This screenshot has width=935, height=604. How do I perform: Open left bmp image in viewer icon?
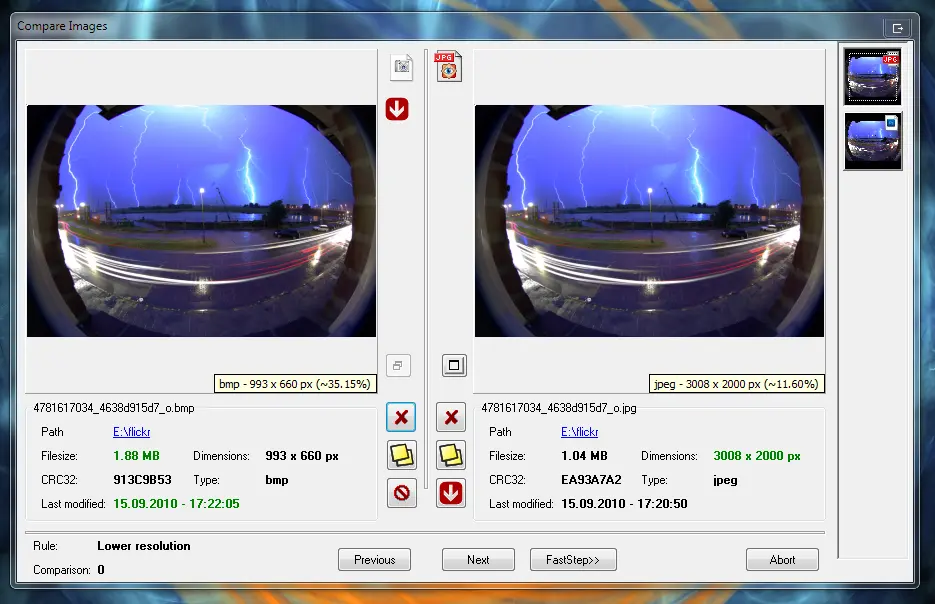coord(402,67)
